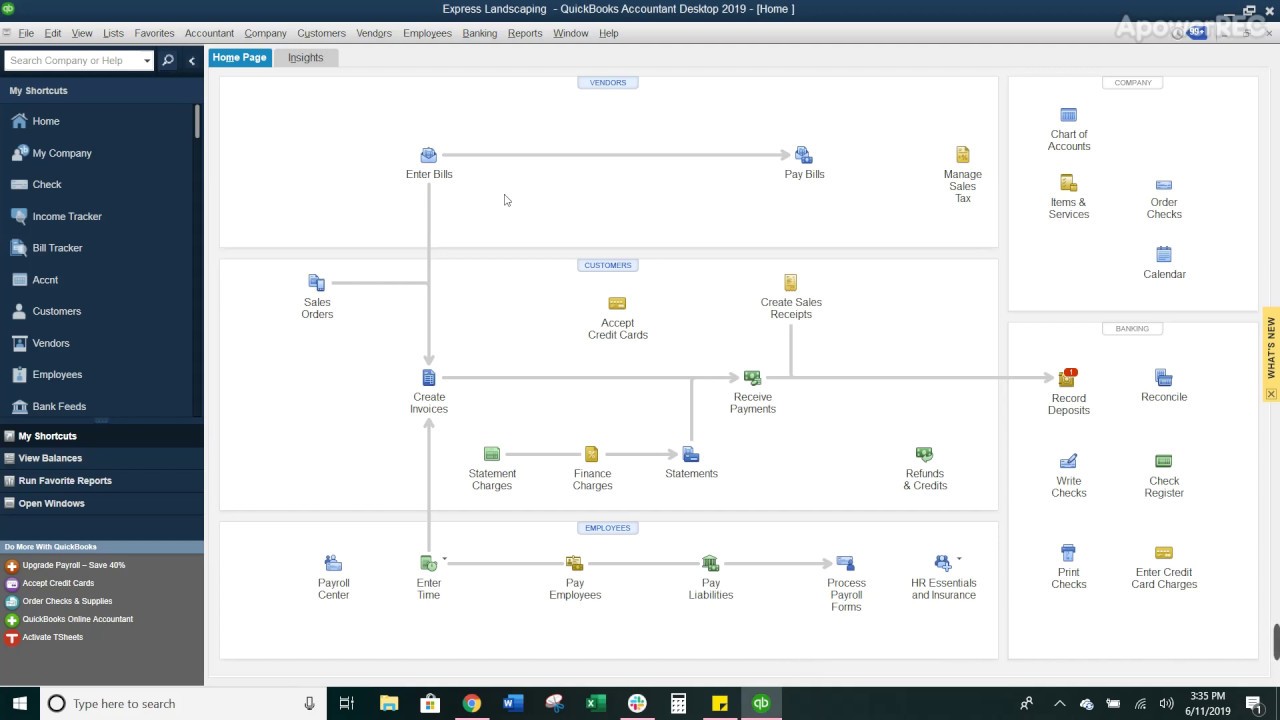Open the Payroll Center icon
This screenshot has width=1280, height=720.
[333, 564]
